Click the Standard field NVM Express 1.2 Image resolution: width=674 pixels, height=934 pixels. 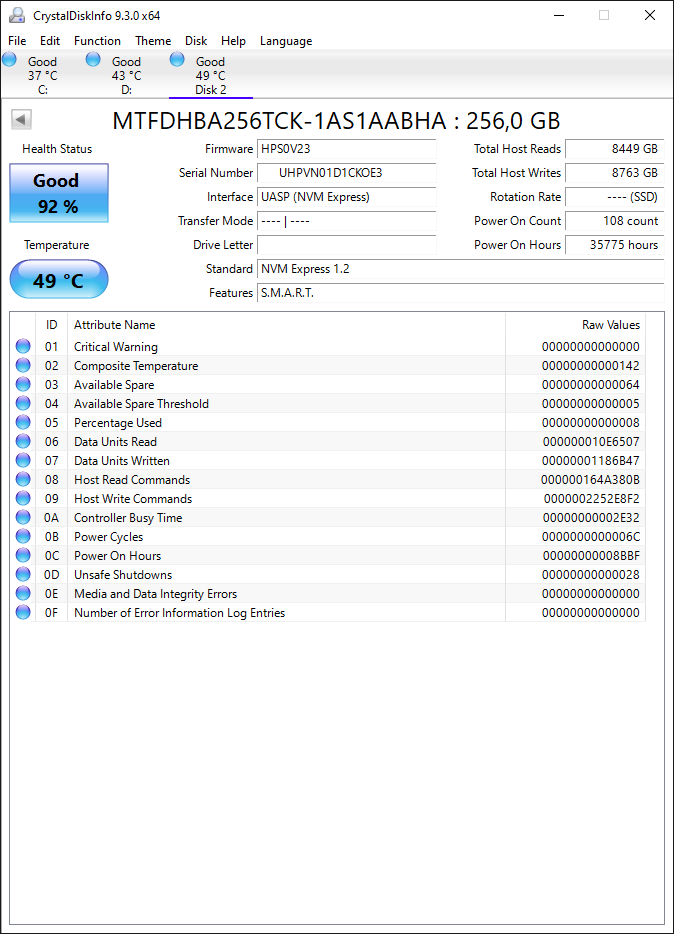click(461, 269)
